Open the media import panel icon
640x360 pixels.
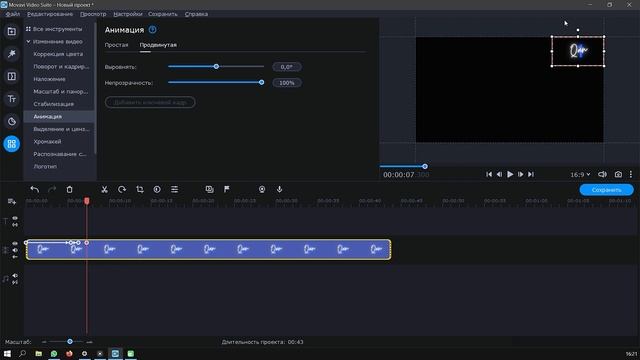[x=11, y=31]
